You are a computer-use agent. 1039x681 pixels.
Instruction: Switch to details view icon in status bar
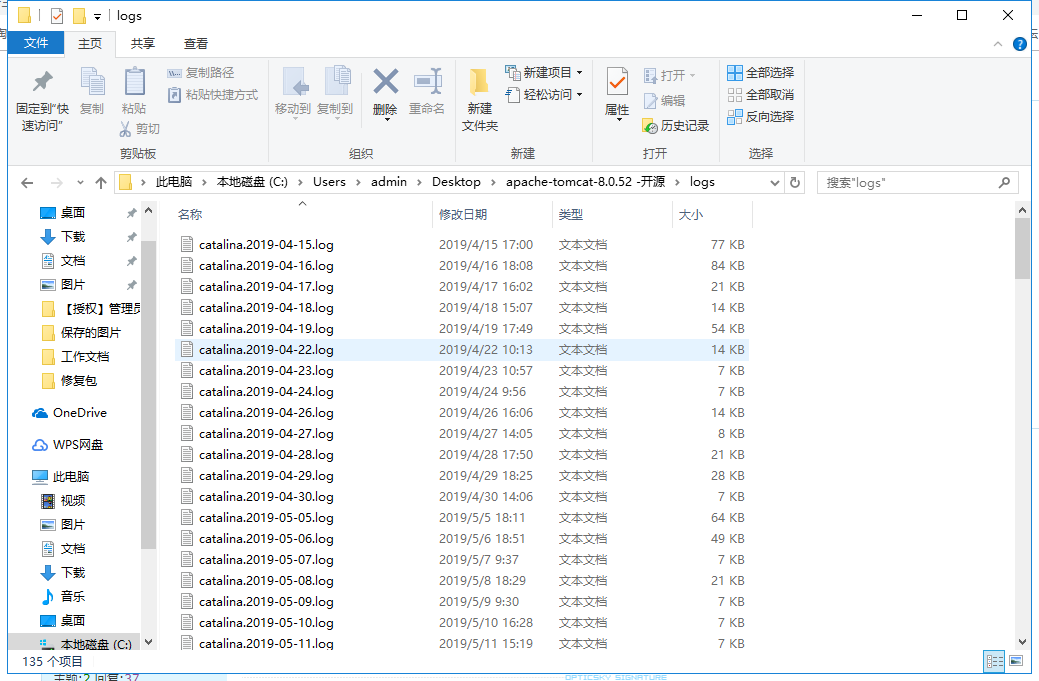(995, 661)
